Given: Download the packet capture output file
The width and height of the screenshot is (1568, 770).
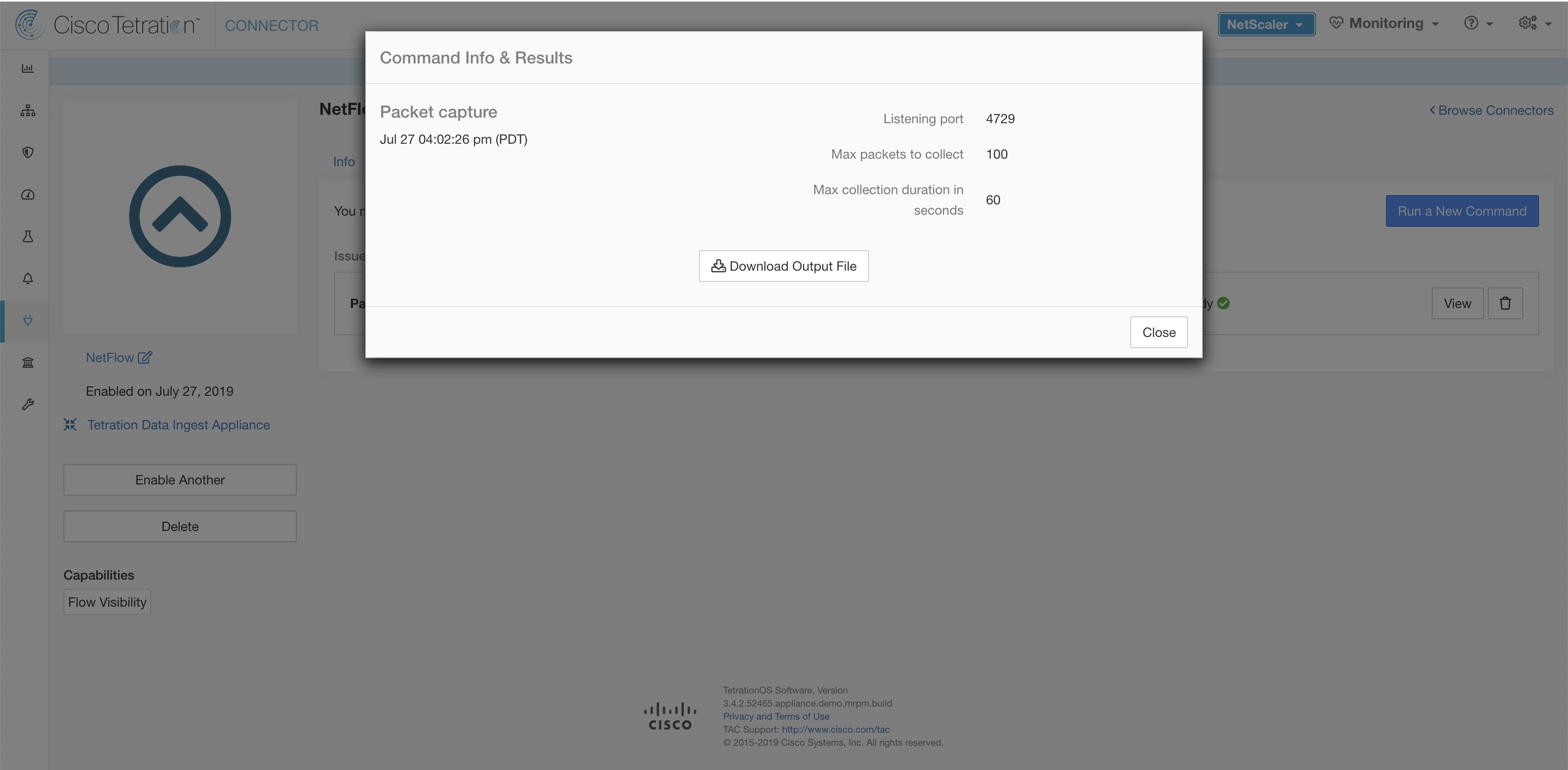Looking at the screenshot, I should (784, 265).
